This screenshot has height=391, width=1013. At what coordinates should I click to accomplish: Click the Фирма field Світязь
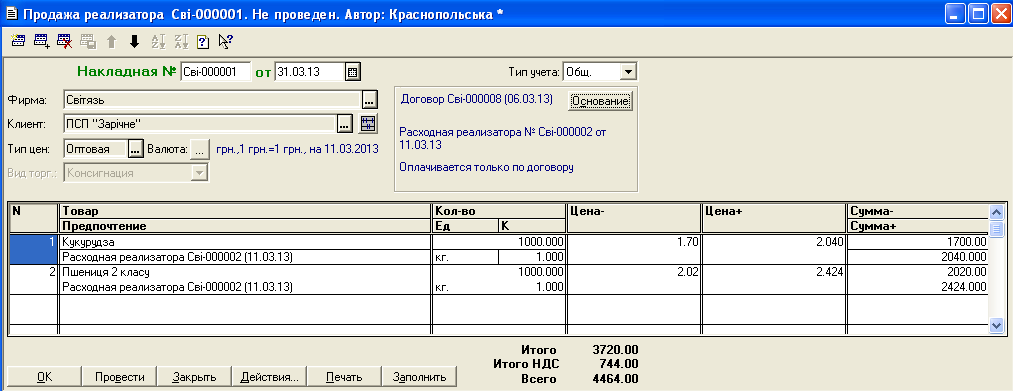coord(212,100)
